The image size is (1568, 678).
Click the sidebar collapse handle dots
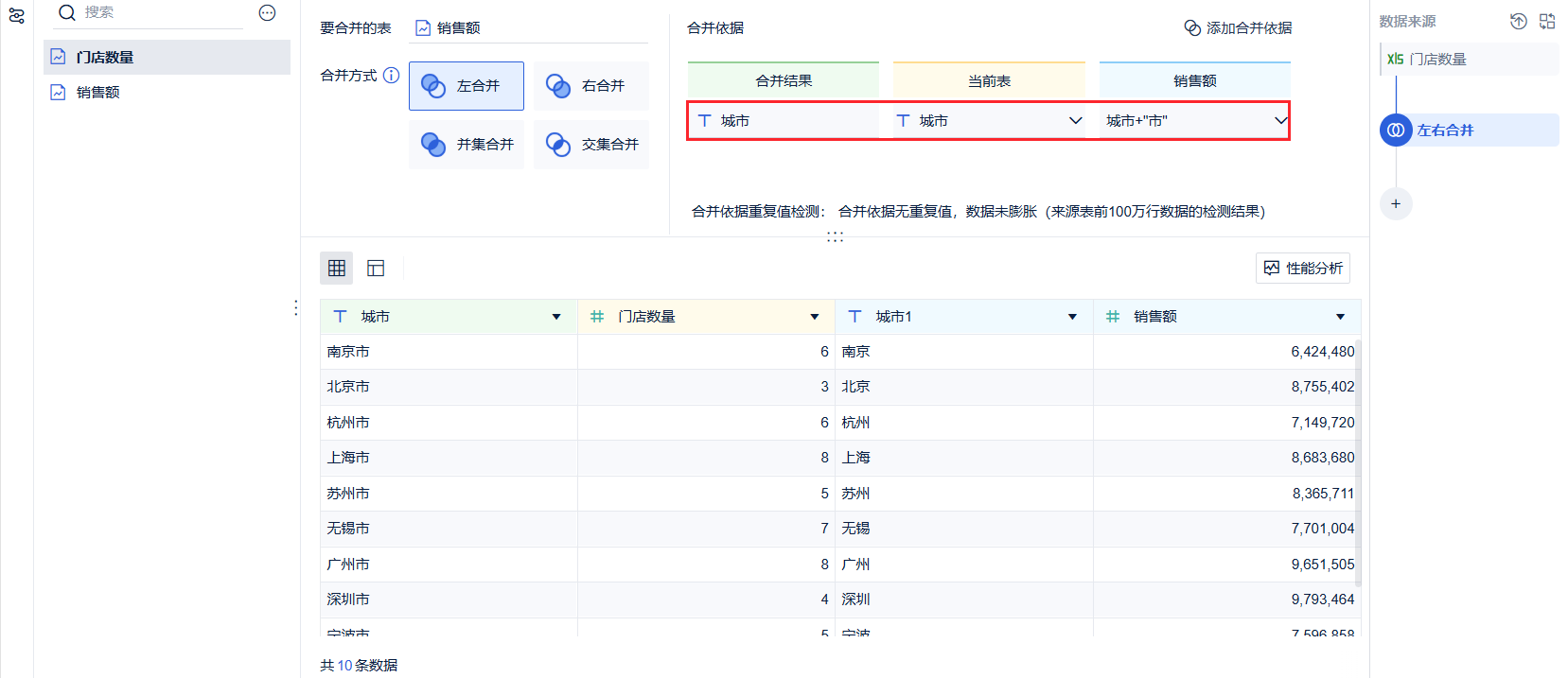pos(296,307)
